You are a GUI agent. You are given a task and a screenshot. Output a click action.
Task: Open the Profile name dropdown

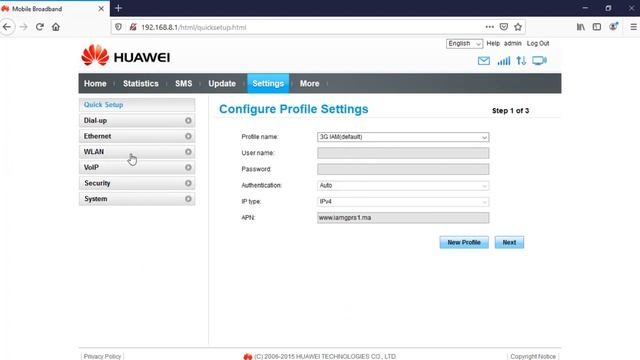point(403,137)
